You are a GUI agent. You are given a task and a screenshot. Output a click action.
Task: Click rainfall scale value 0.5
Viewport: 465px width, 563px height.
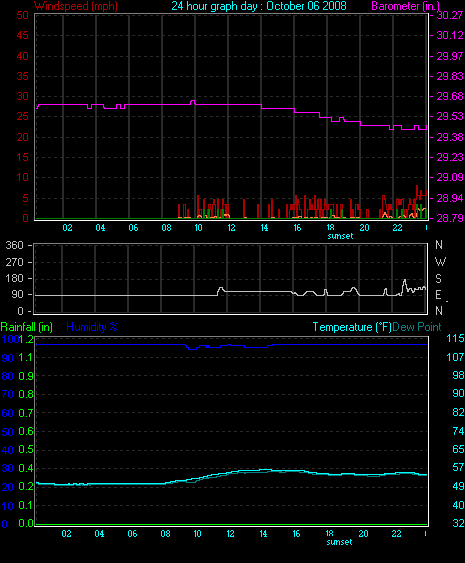coord(26,450)
